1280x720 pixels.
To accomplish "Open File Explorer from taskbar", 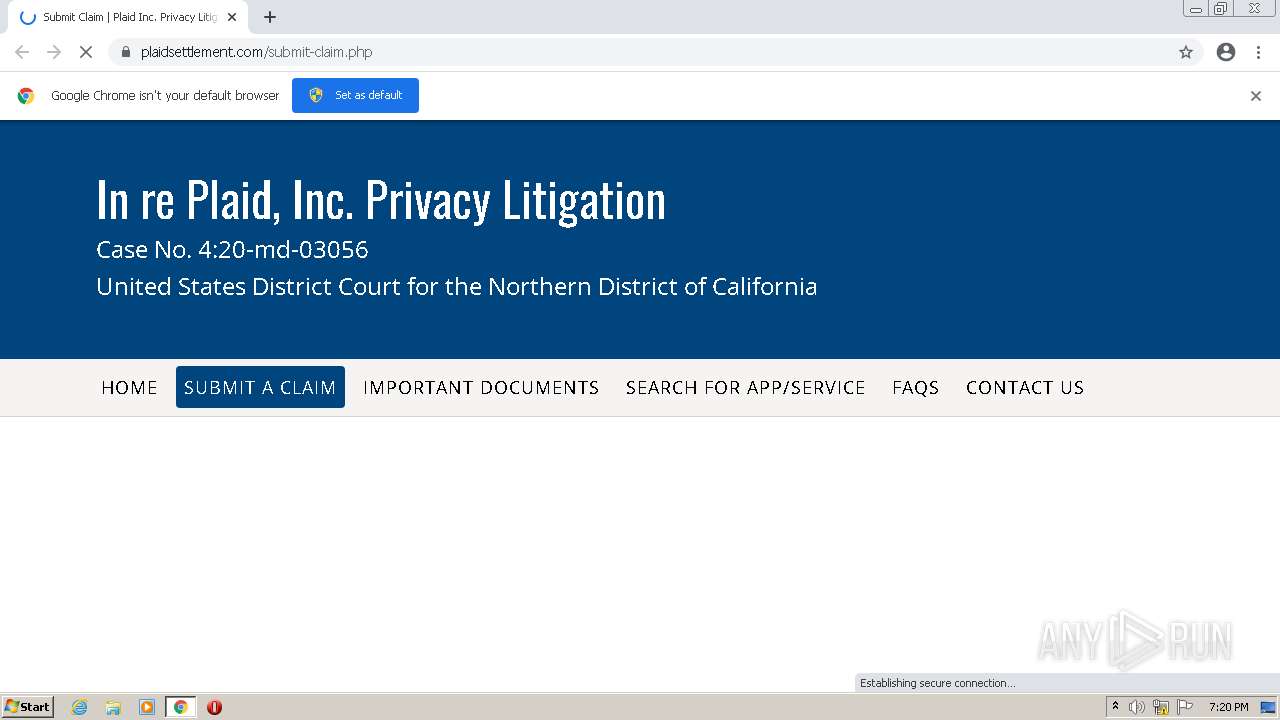I will click(113, 707).
